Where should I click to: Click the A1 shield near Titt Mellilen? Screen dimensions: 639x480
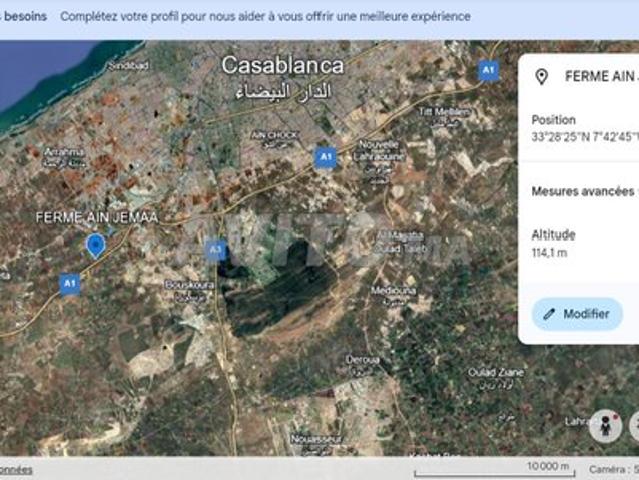pyautogui.click(x=488, y=70)
